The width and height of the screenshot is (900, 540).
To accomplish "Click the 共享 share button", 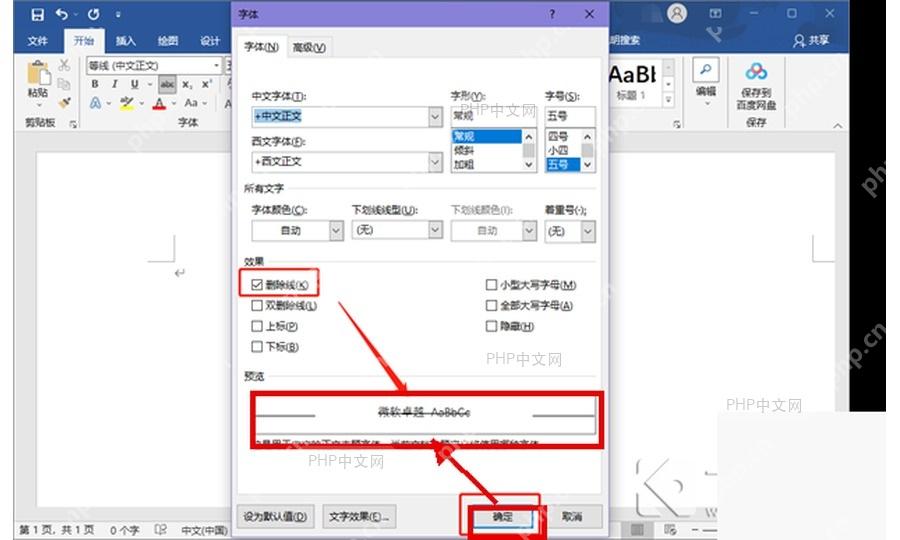I will click(811, 40).
